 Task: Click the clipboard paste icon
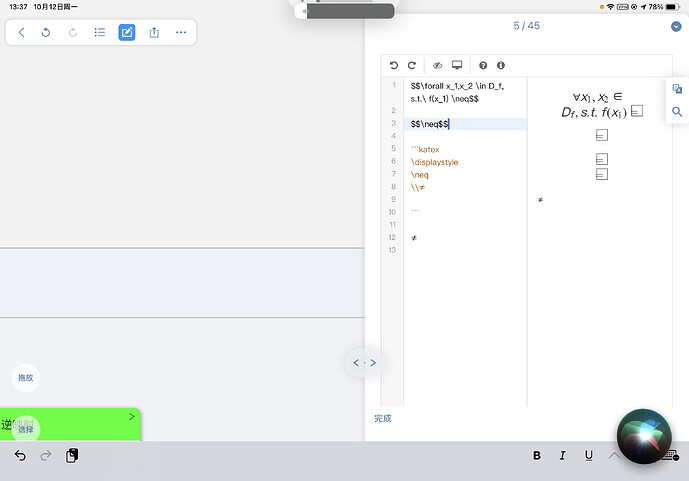tap(72, 456)
